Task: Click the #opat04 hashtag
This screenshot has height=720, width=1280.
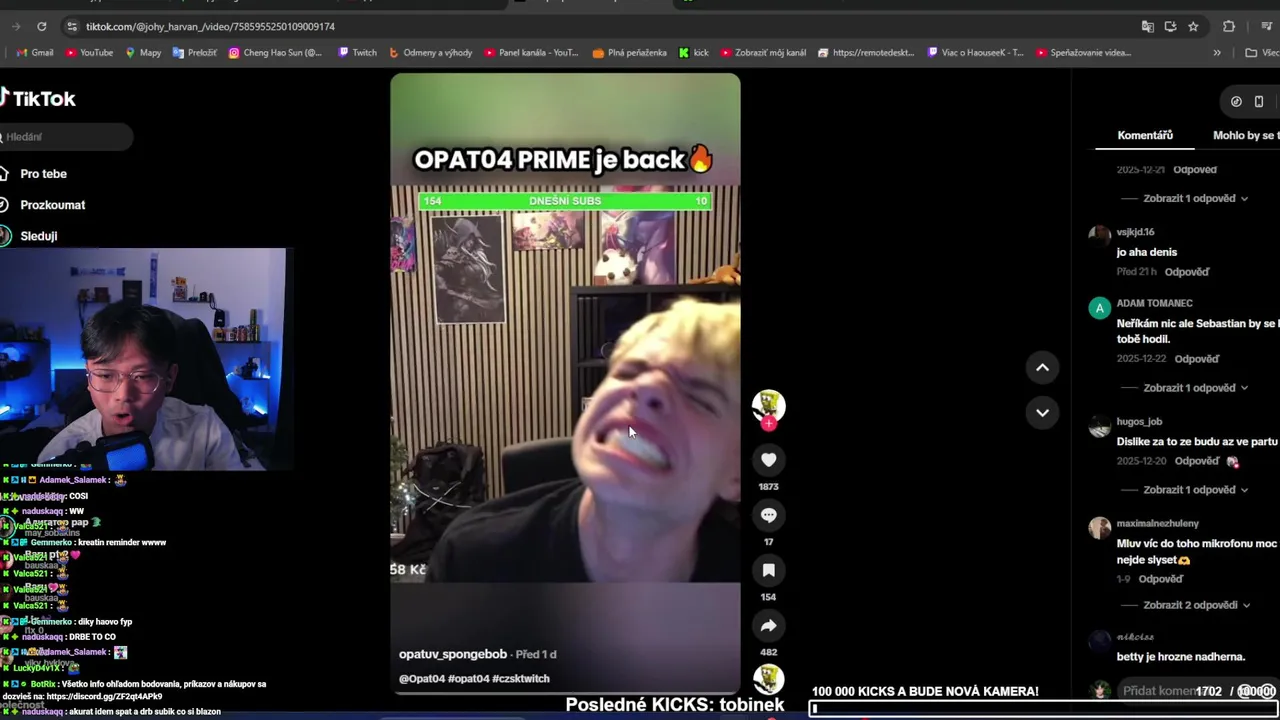Action: 469,678
